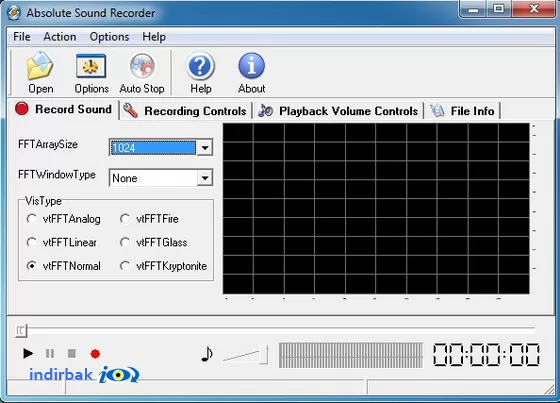Viewport: 560px width, 403px height.
Task: Stop playback with the square stop button
Action: tap(72, 354)
